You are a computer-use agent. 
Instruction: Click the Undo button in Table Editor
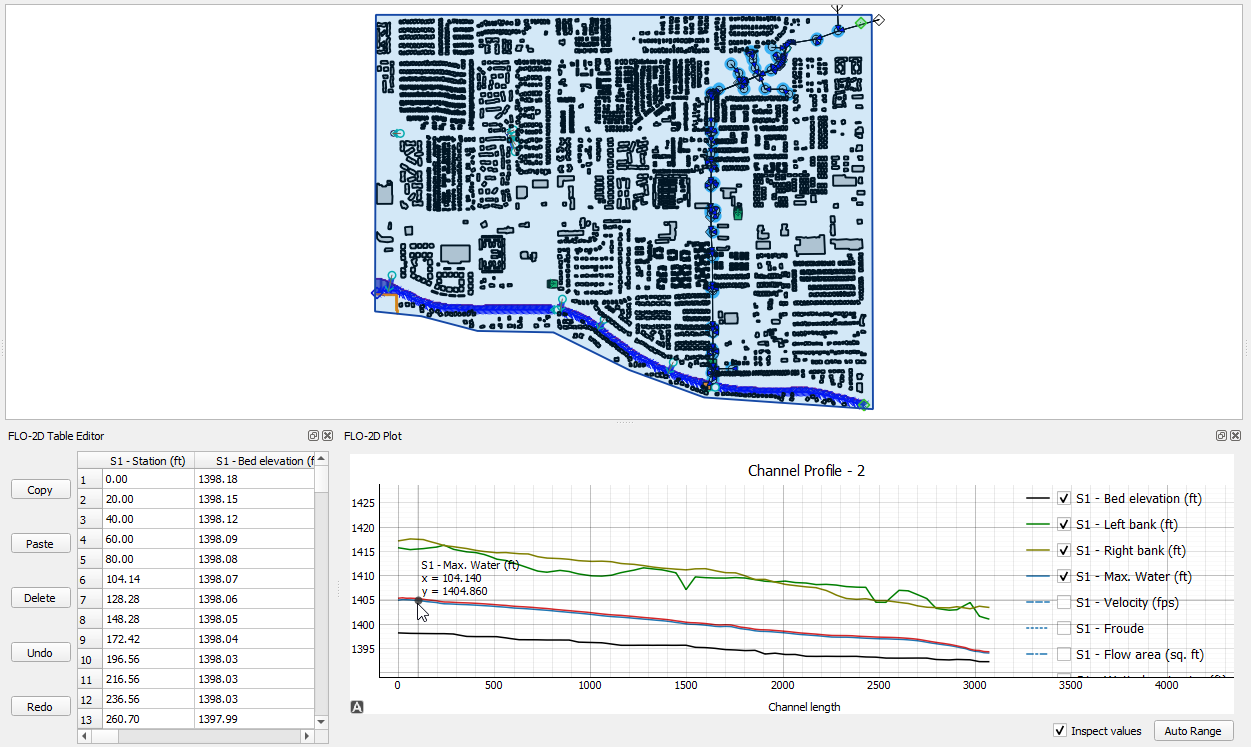(40, 653)
